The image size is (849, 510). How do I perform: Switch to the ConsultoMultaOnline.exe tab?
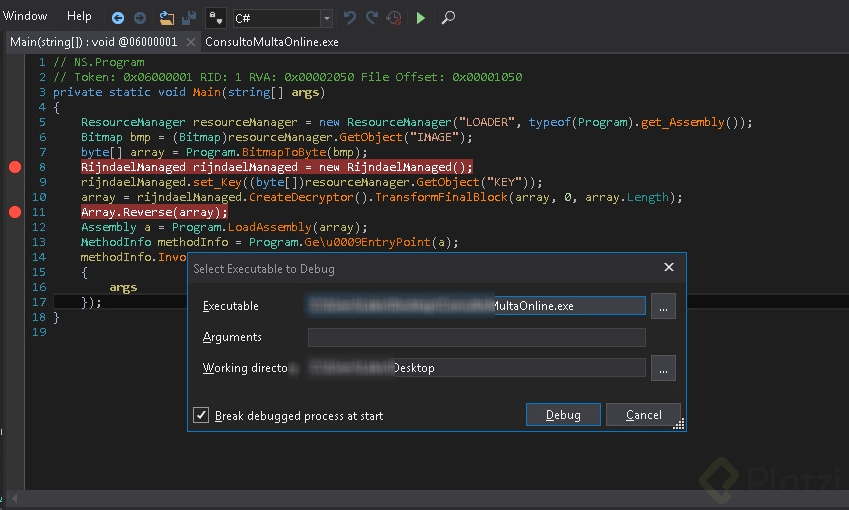click(271, 42)
